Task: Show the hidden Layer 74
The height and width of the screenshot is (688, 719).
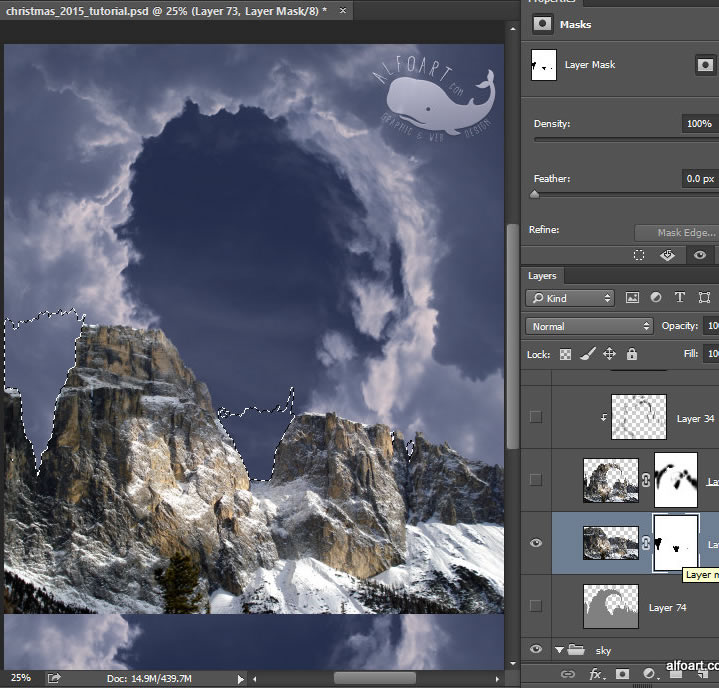Action: pyautogui.click(x=536, y=606)
